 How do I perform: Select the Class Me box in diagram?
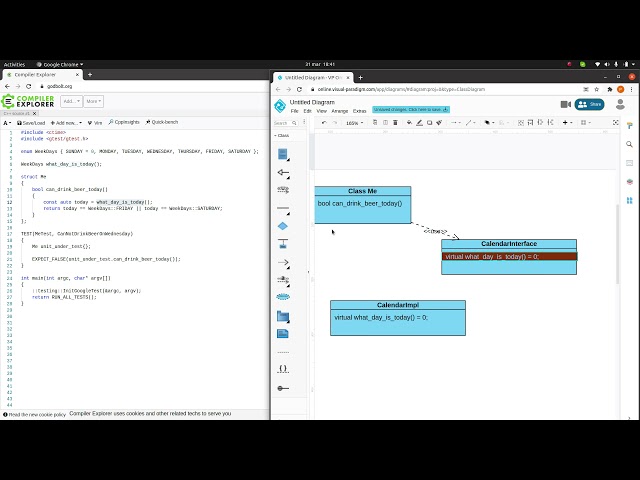coord(362,205)
